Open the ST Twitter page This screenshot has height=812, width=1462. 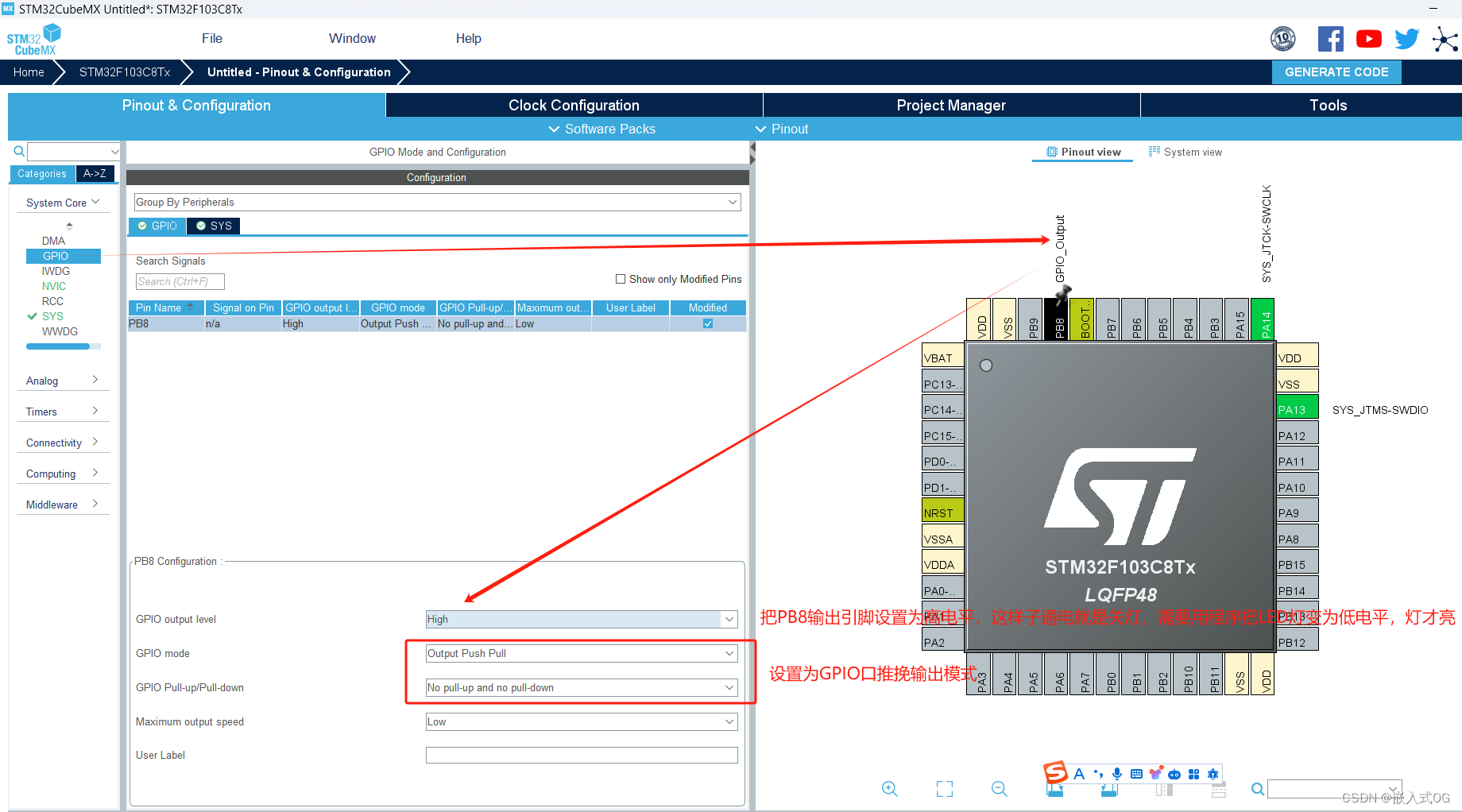point(1406,39)
